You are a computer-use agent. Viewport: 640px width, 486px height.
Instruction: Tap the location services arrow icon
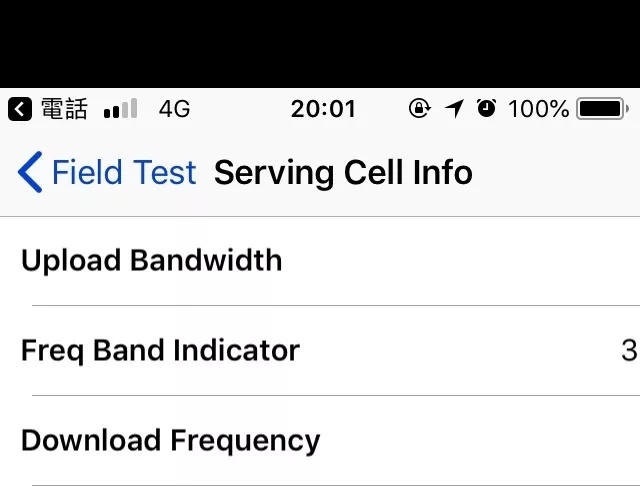(x=455, y=109)
